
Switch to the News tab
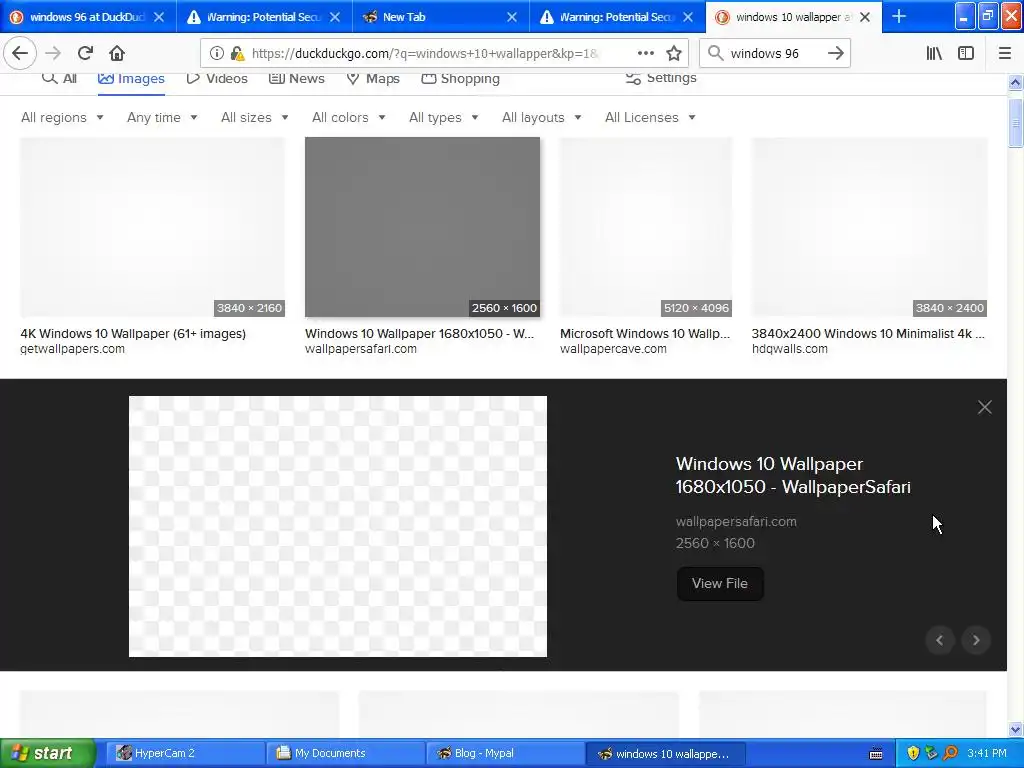coord(296,78)
